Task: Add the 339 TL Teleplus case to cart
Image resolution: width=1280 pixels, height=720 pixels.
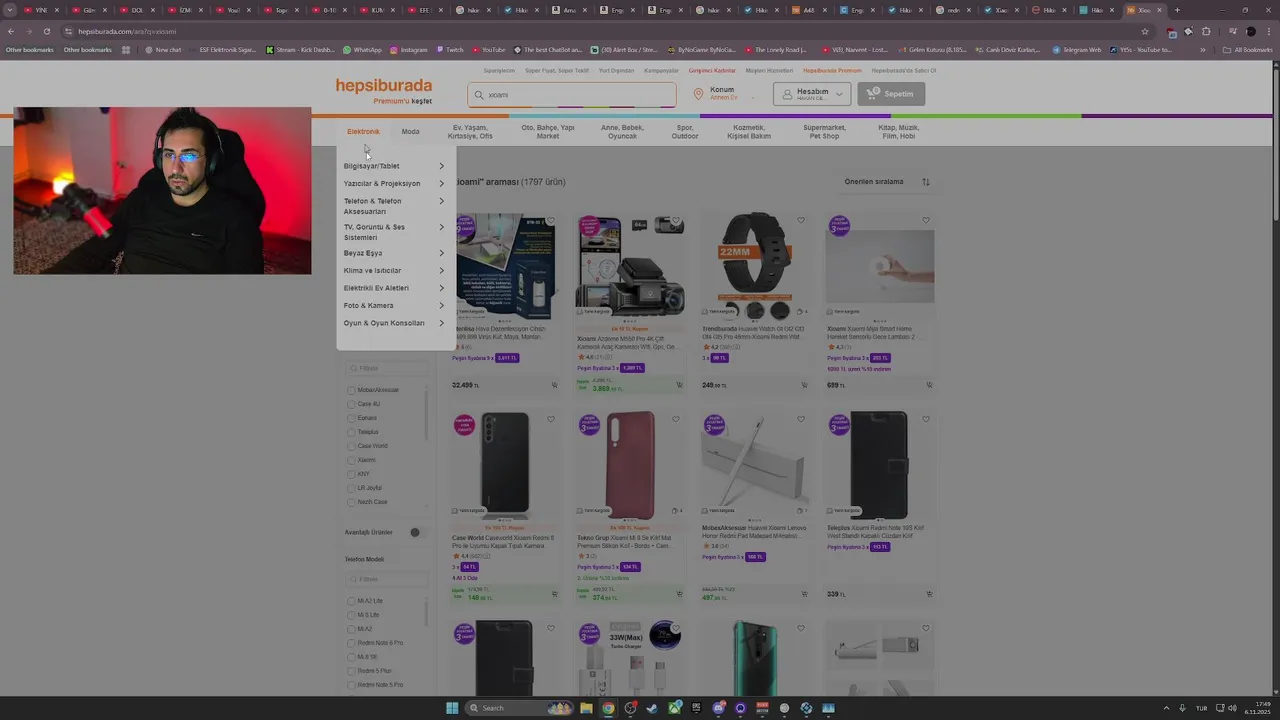Action: 929,594
